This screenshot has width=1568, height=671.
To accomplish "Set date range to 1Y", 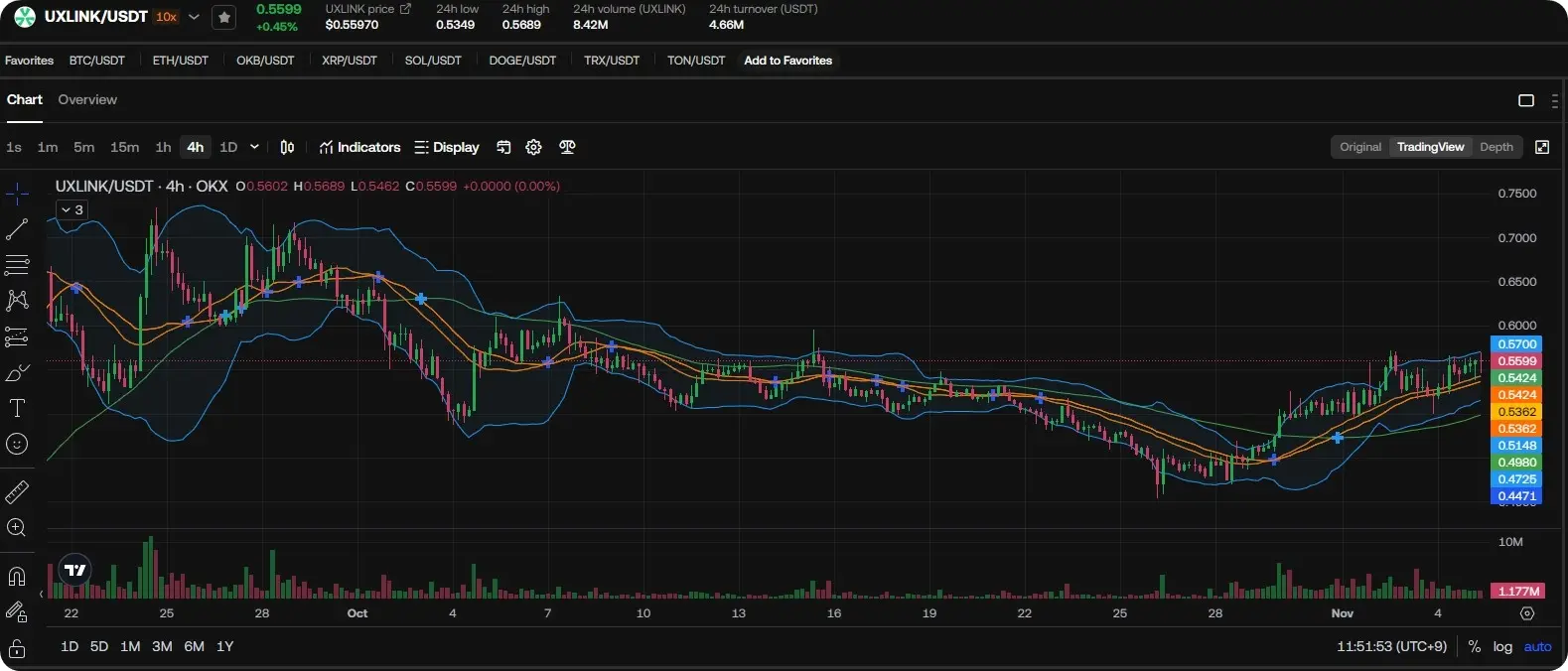I will [x=225, y=646].
